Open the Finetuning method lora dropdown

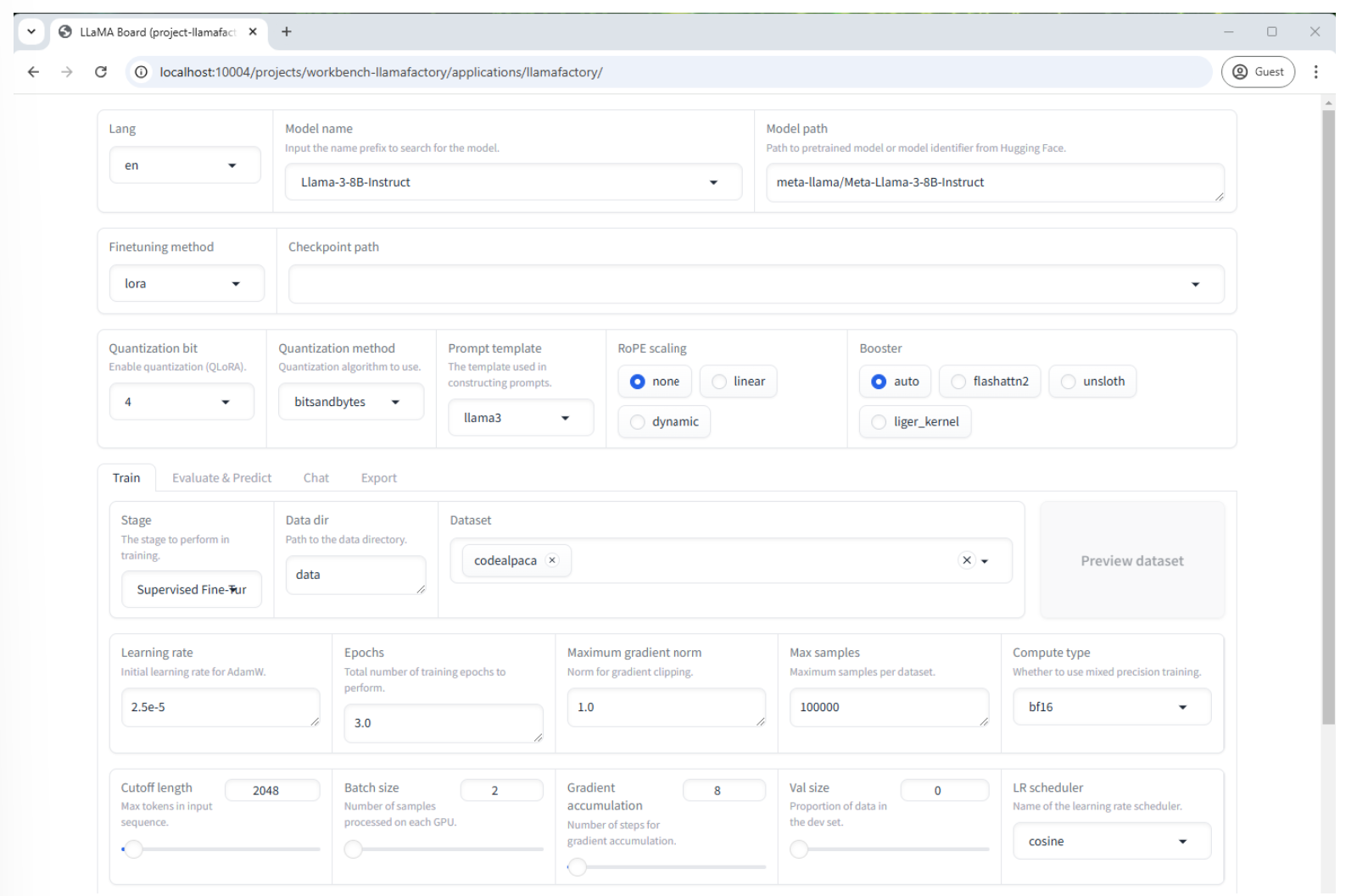236,284
